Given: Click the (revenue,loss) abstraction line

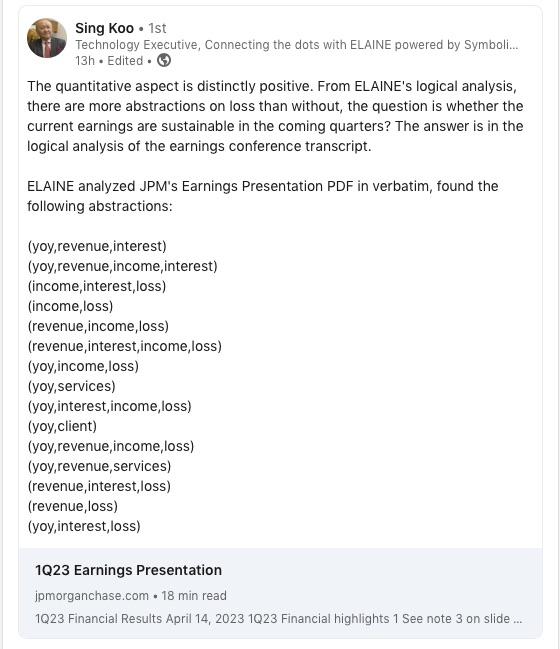Looking at the screenshot, I should tap(73, 506).
